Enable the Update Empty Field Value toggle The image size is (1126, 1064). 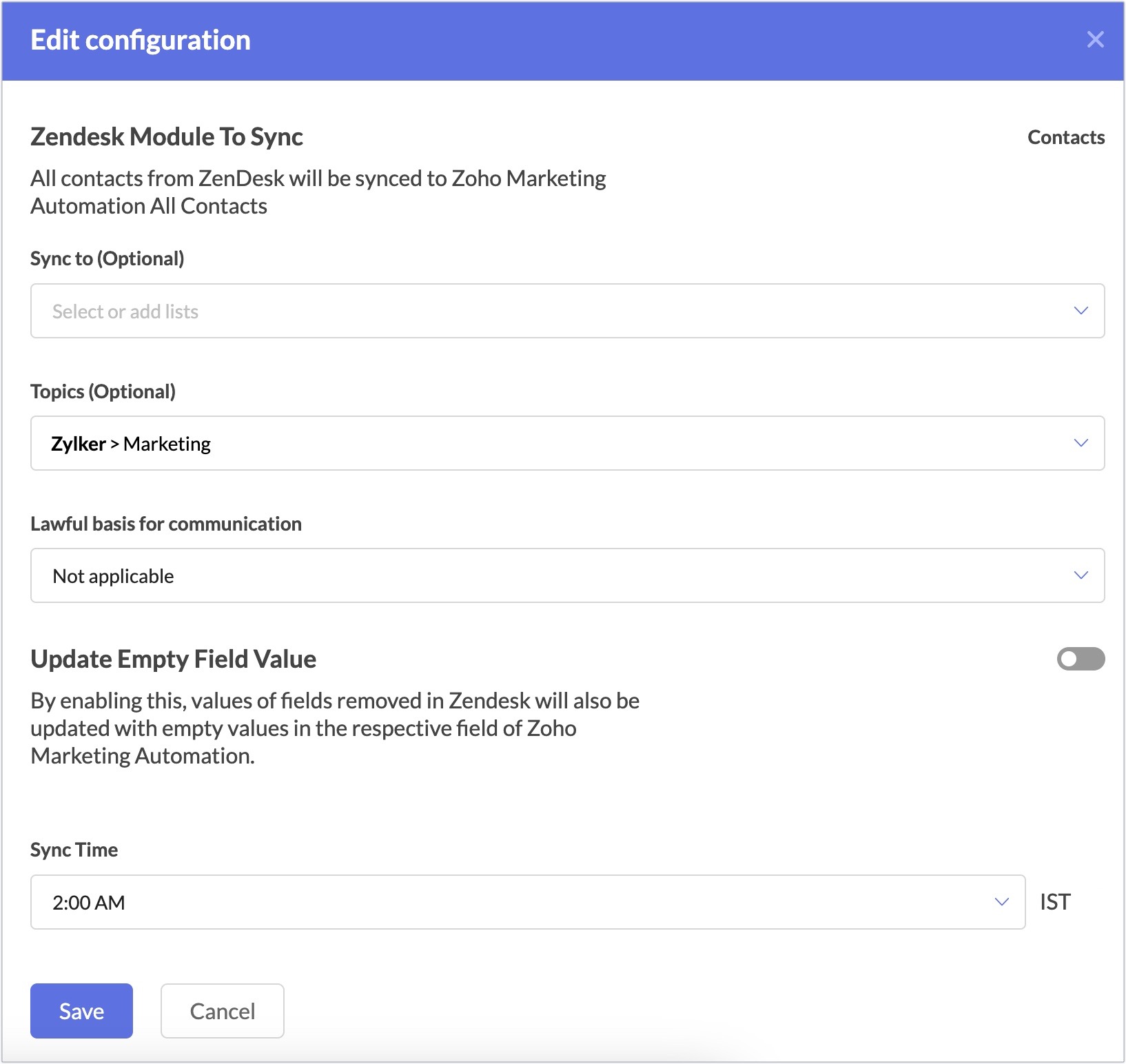[x=1081, y=659]
